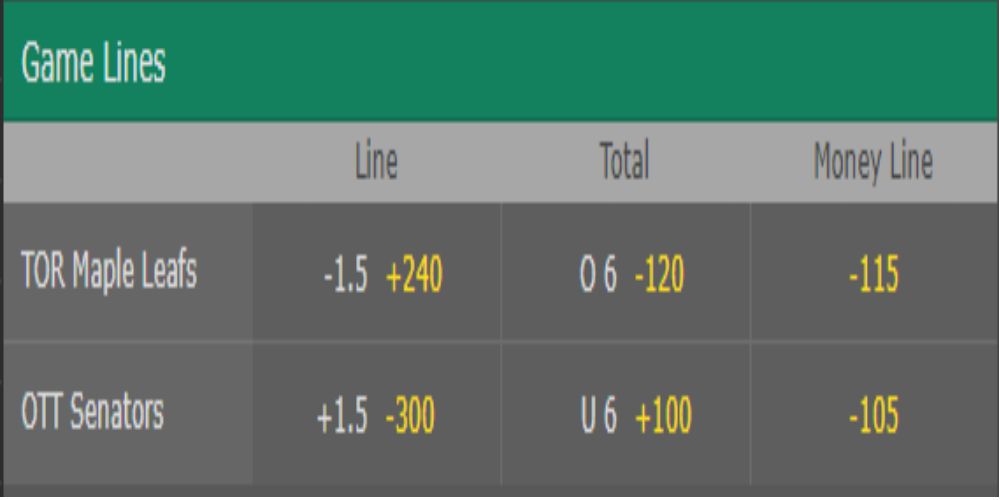This screenshot has width=1000, height=500.
Task: Click the Money Line column header
Action: (873, 163)
